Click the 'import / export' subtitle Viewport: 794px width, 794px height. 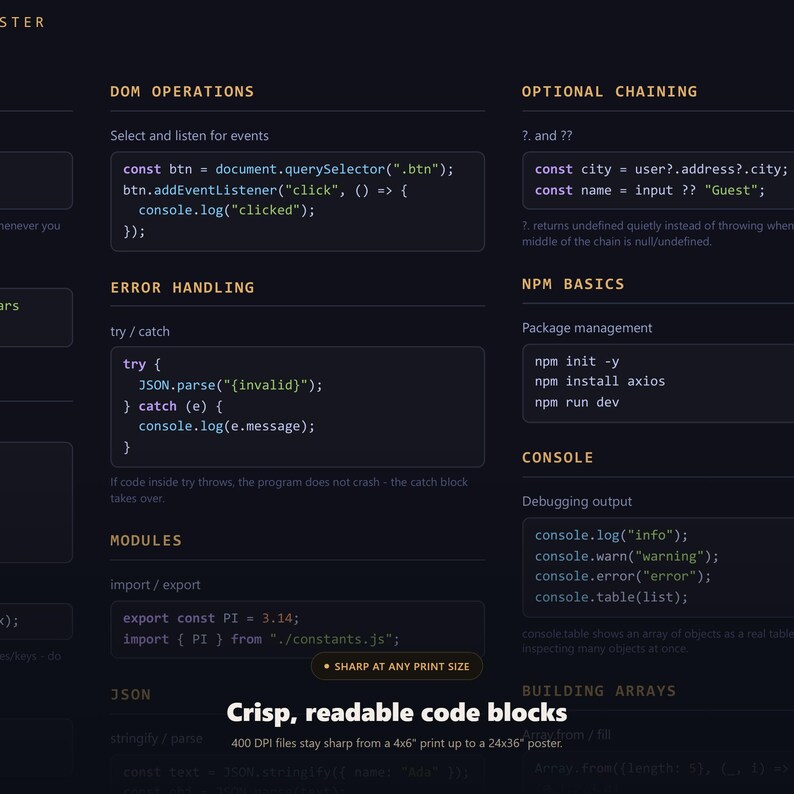(x=155, y=585)
